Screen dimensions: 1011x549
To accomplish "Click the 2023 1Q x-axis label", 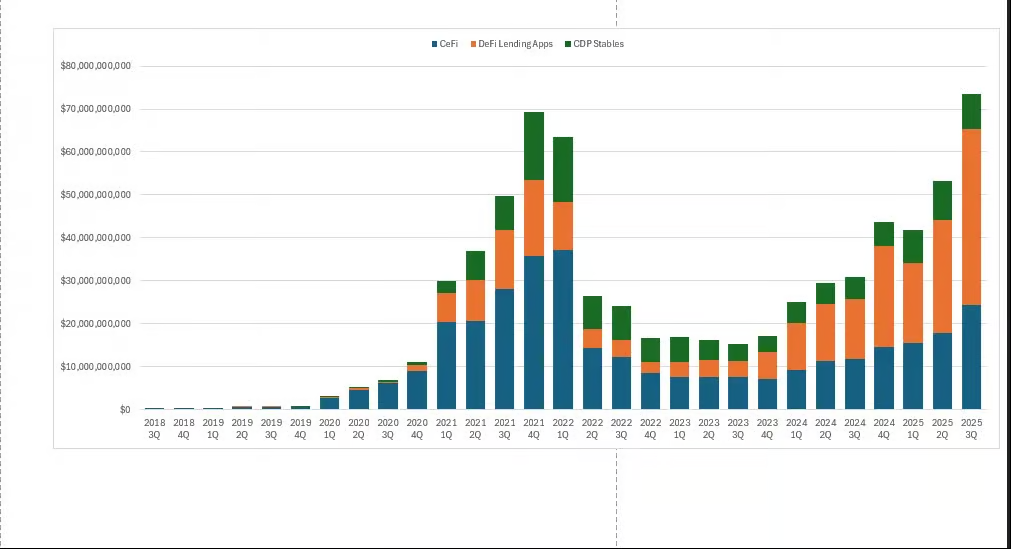I will pyautogui.click(x=680, y=429).
